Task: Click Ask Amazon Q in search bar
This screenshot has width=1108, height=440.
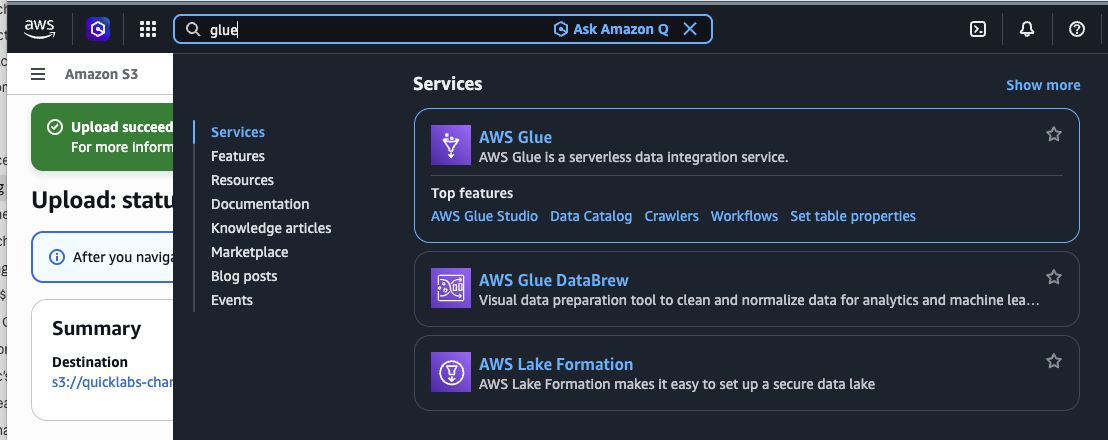Action: 611,29
